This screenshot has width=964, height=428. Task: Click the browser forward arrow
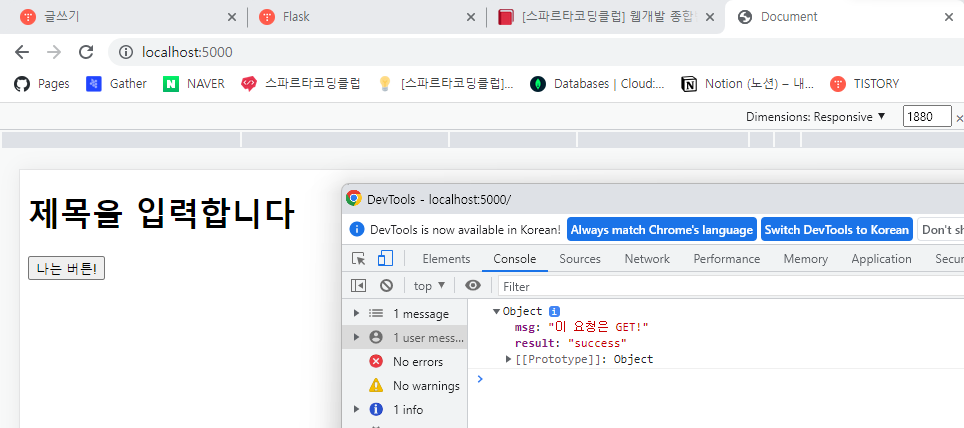tap(54, 52)
